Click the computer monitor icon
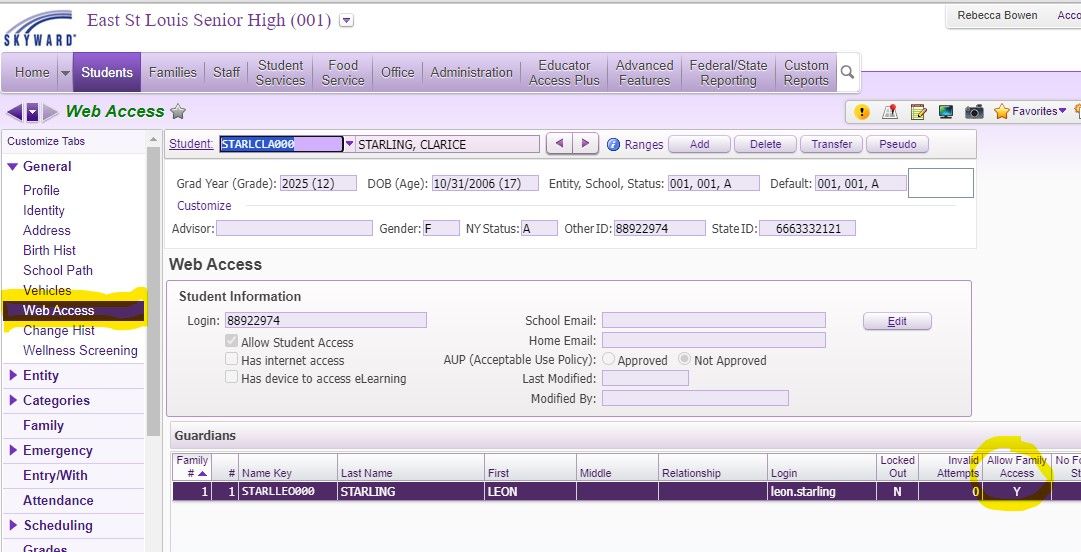 click(945, 112)
